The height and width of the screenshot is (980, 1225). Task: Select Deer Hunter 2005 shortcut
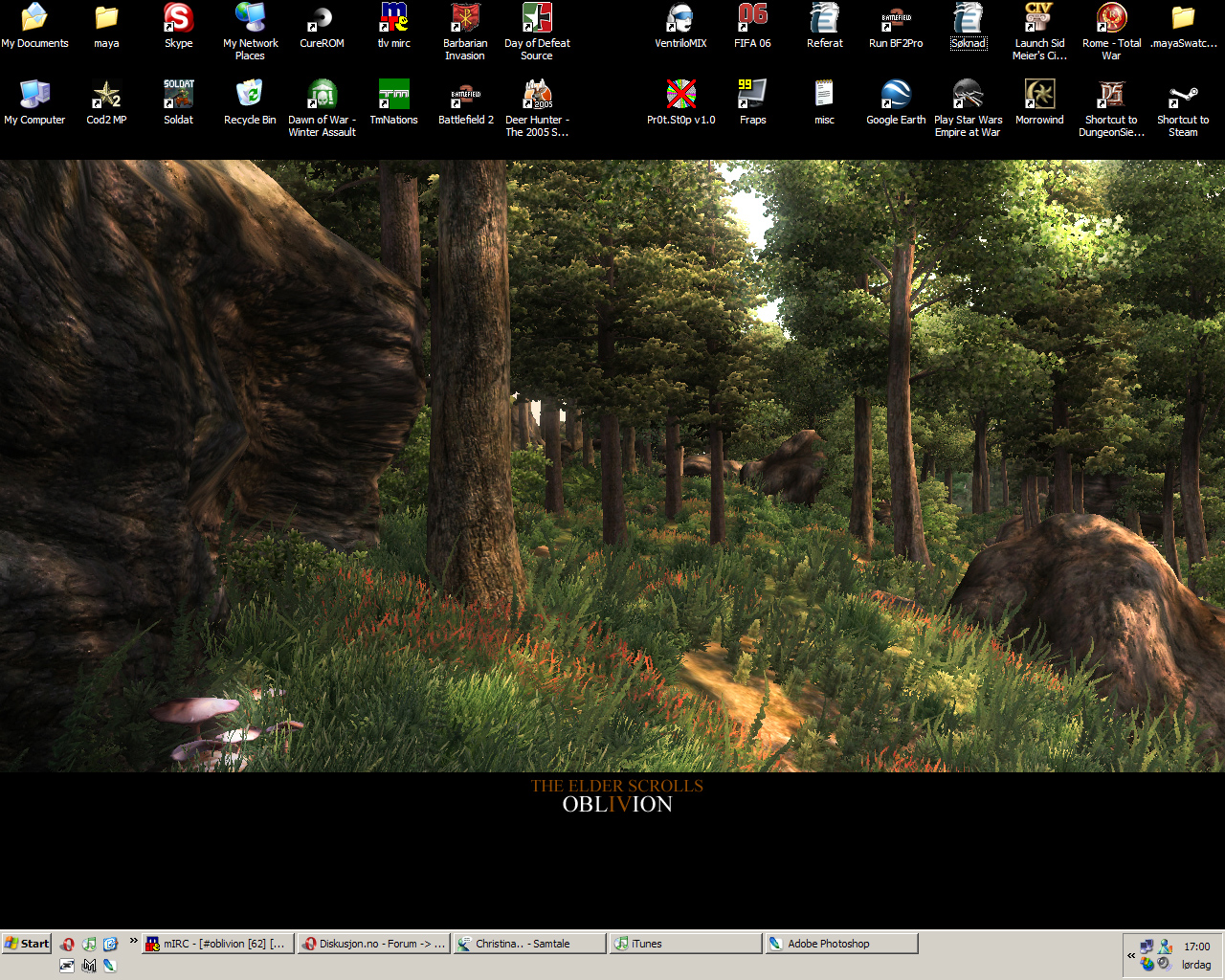tap(537, 108)
